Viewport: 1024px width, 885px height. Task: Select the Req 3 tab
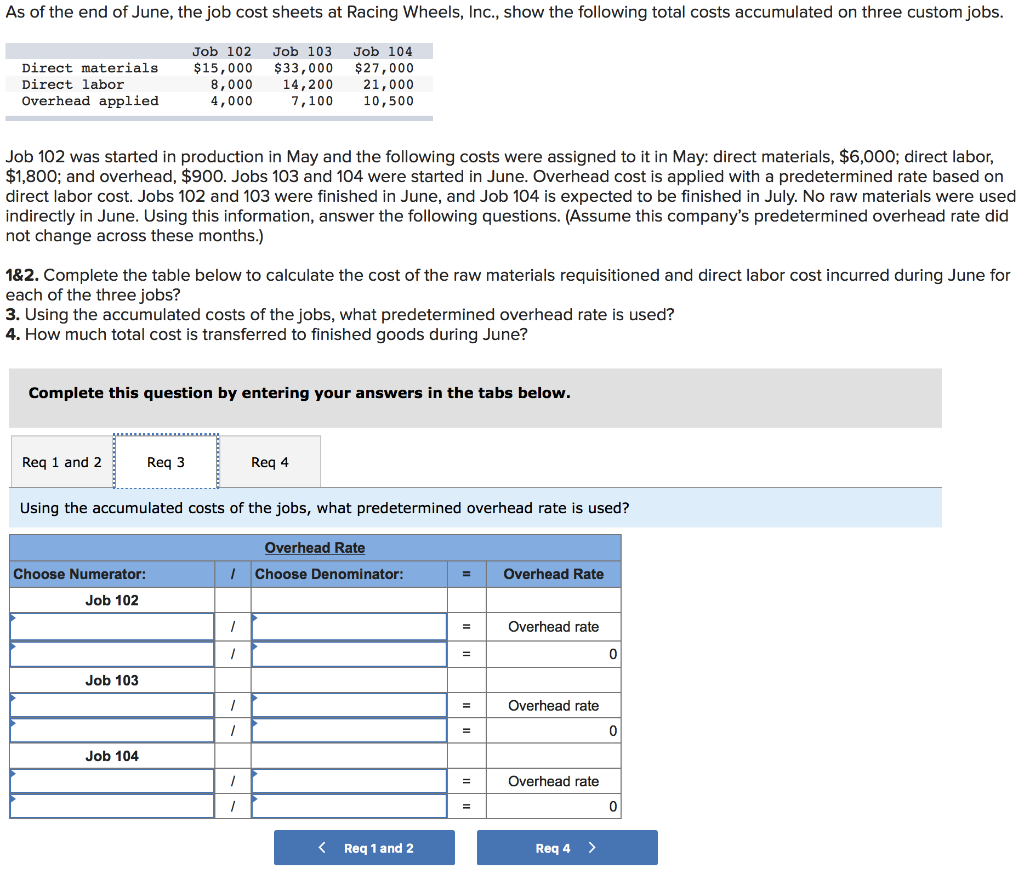[x=166, y=462]
